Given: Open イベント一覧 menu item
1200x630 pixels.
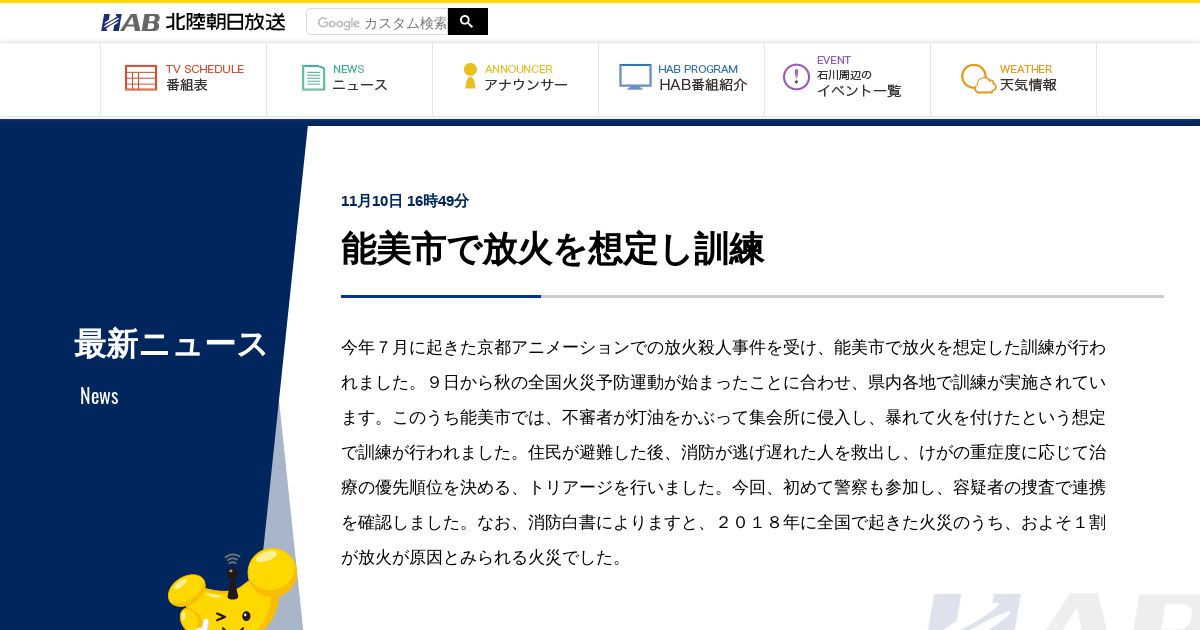Looking at the screenshot, I should pyautogui.click(x=848, y=79).
